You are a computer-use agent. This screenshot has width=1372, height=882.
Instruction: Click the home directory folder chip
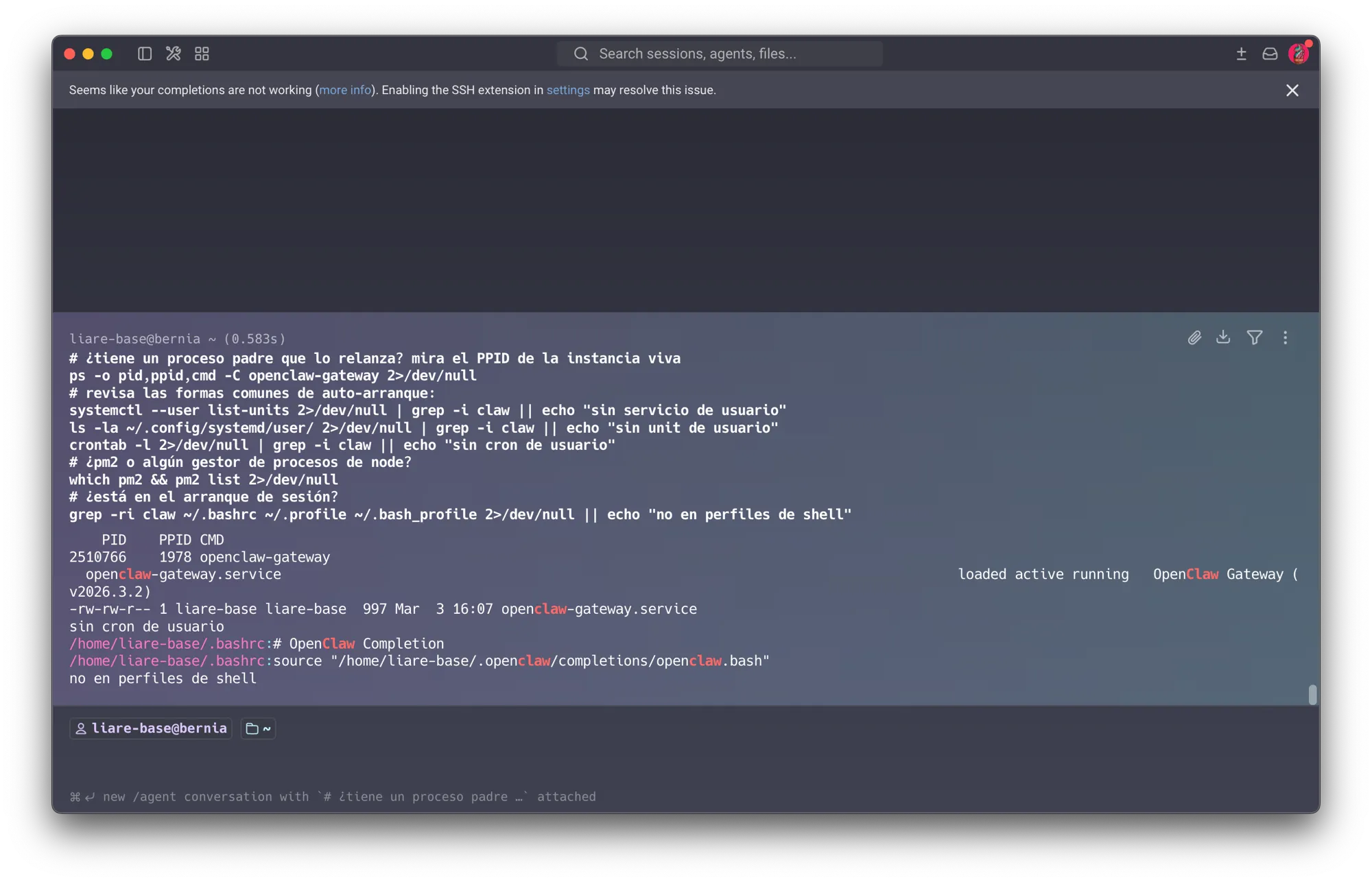259,728
